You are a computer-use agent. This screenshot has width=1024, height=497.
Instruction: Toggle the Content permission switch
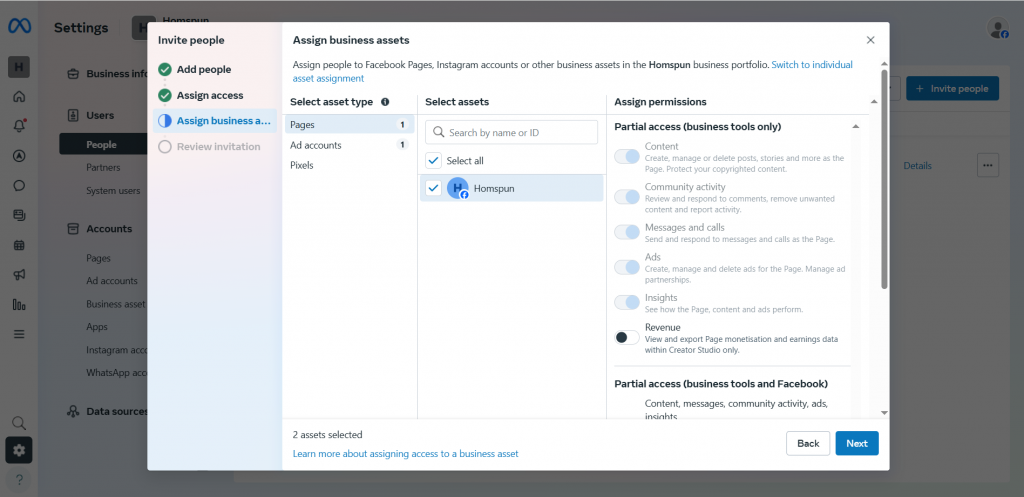coord(627,156)
